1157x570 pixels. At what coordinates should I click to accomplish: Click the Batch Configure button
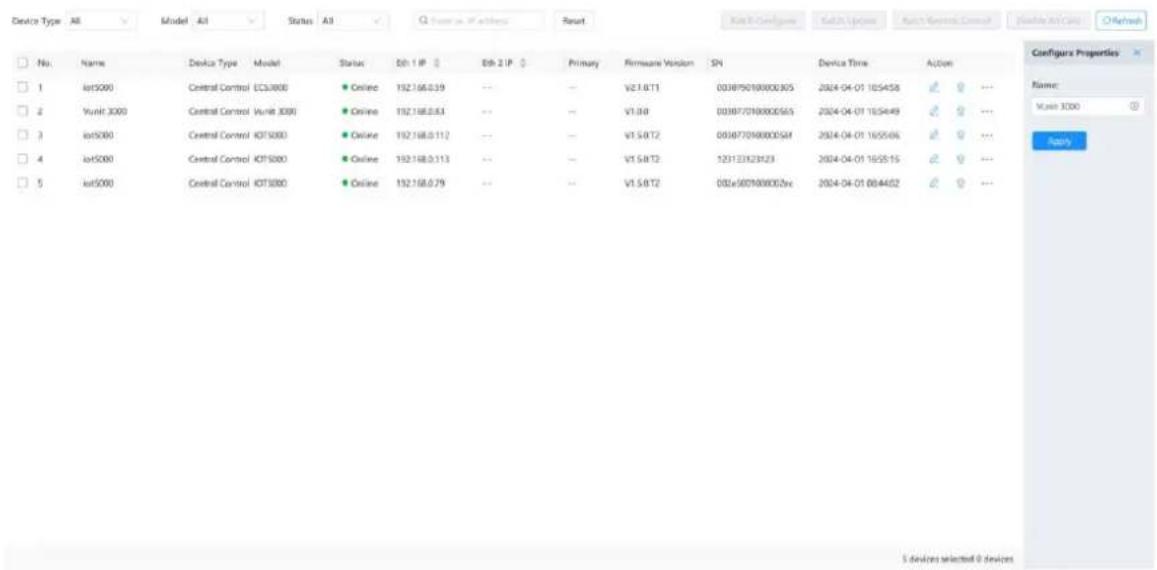point(763,21)
